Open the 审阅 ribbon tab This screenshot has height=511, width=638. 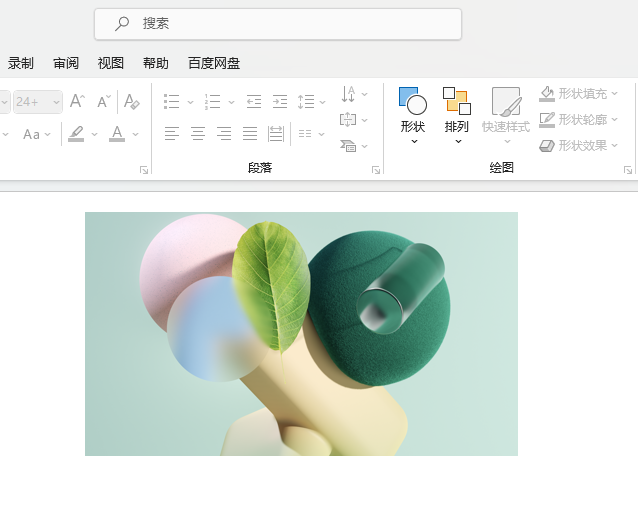coord(66,63)
